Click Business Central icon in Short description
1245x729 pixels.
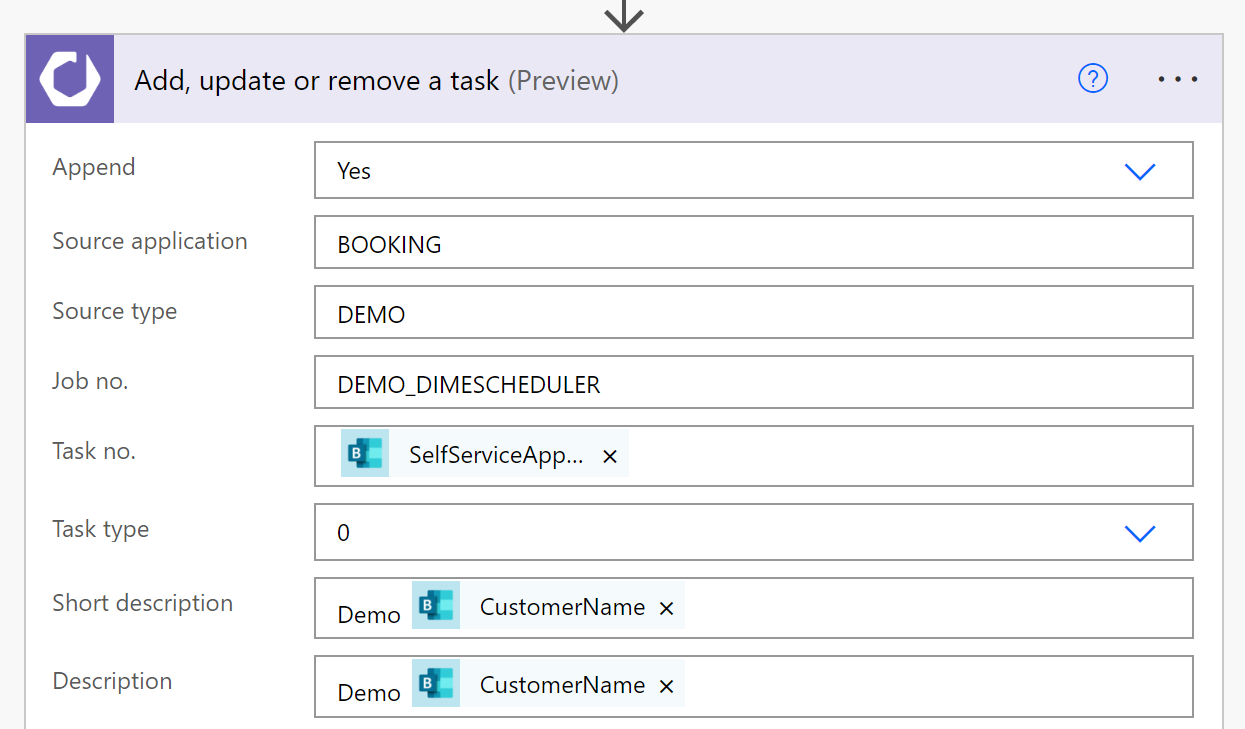point(436,606)
